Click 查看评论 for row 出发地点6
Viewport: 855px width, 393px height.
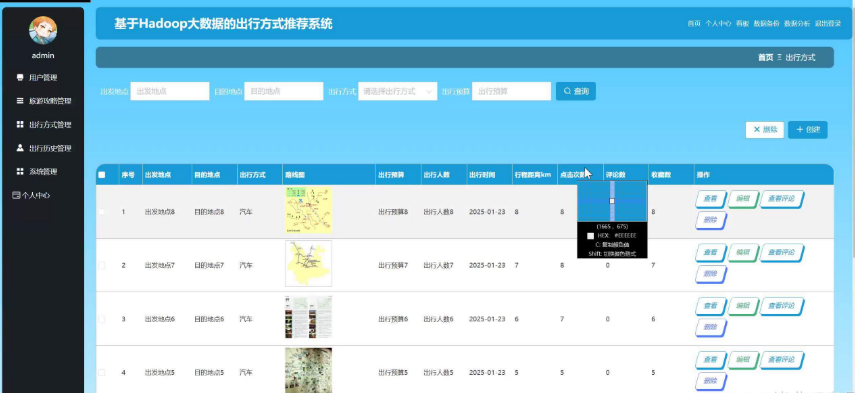click(782, 306)
